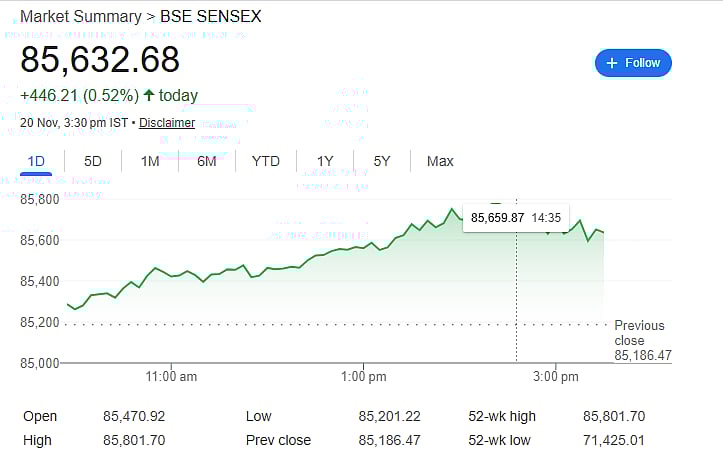Click the 3:00 pm axis label
This screenshot has height=467, width=723.
point(556,377)
